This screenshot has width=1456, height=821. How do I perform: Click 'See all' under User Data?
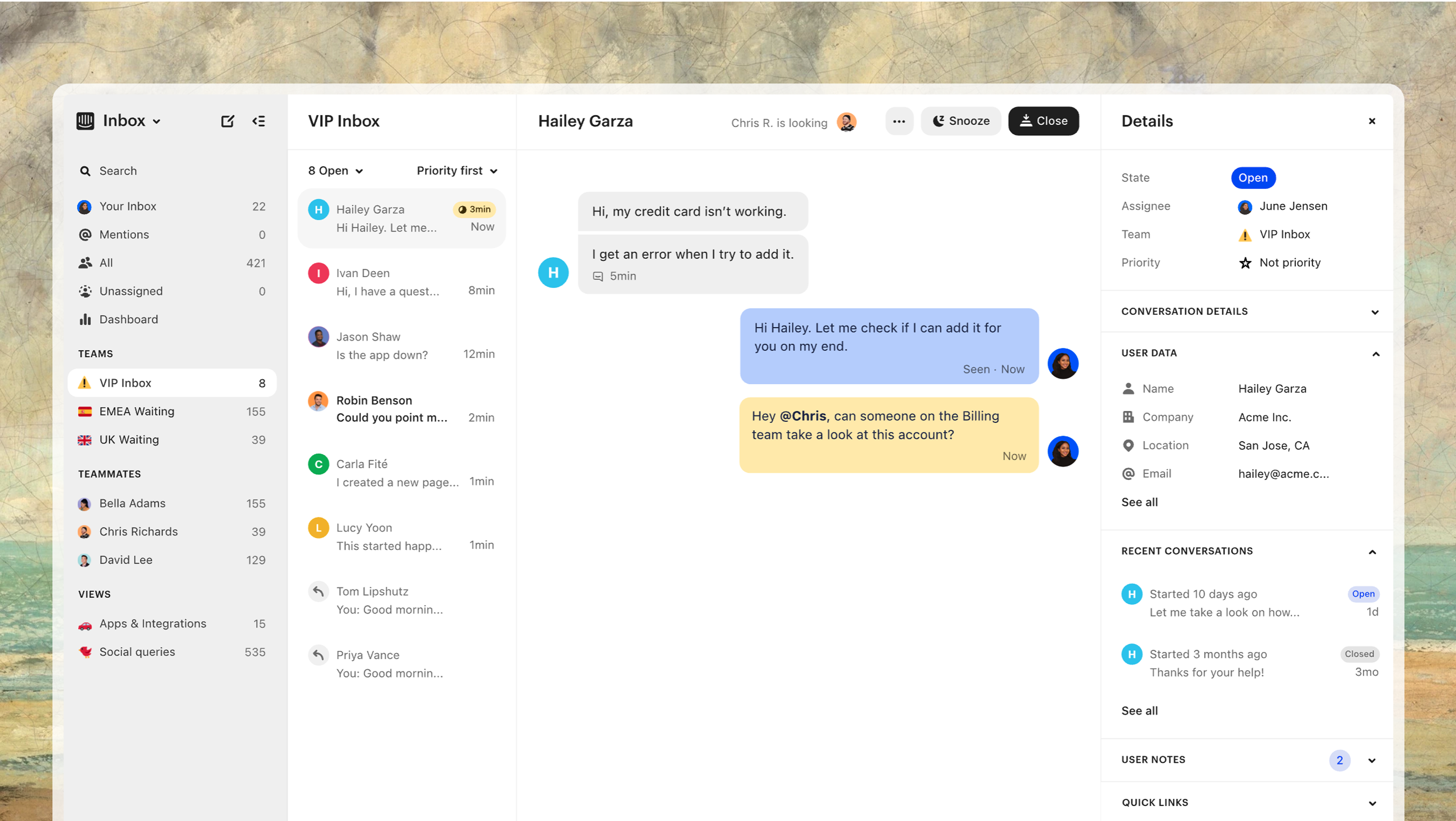(x=1139, y=502)
